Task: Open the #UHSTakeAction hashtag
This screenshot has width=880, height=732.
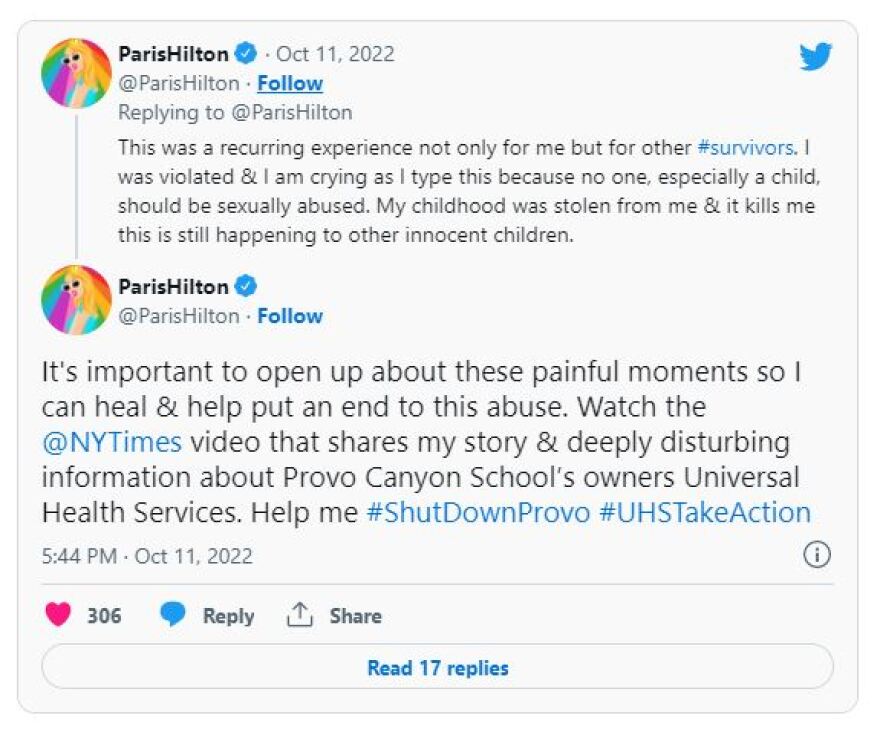Action: pyautogui.click(x=704, y=512)
